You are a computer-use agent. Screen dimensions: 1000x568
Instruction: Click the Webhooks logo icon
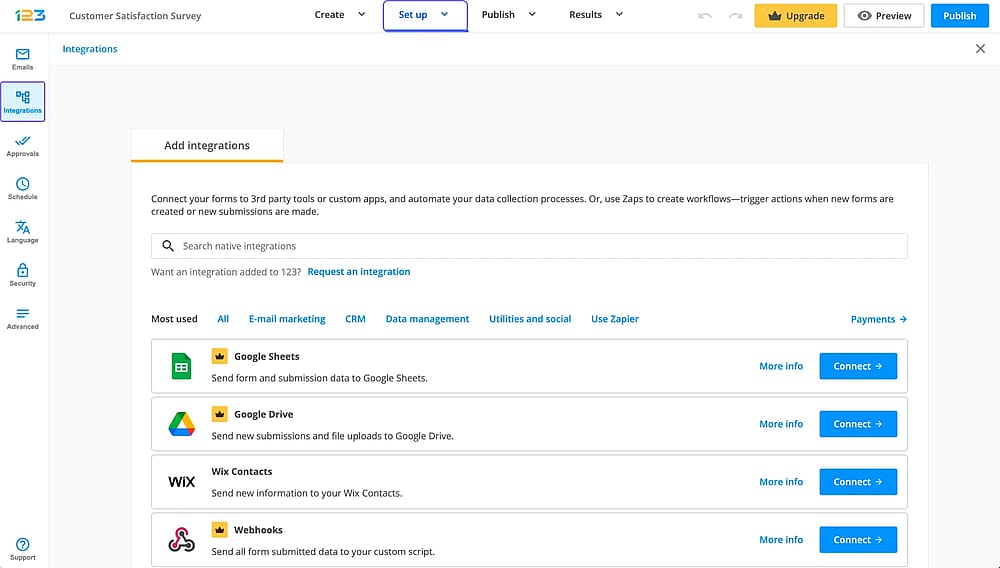pyautogui.click(x=181, y=539)
